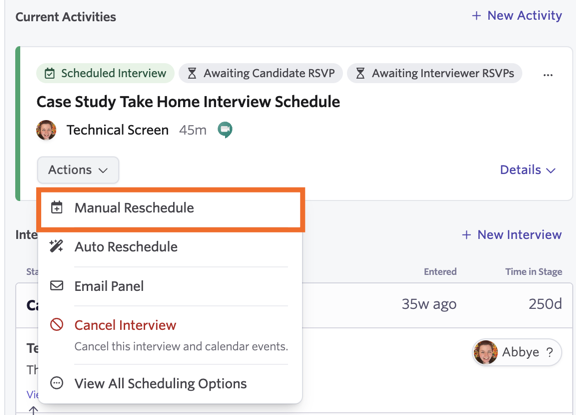Click the Scheduled Interview status badge
The image size is (576, 415).
(105, 73)
